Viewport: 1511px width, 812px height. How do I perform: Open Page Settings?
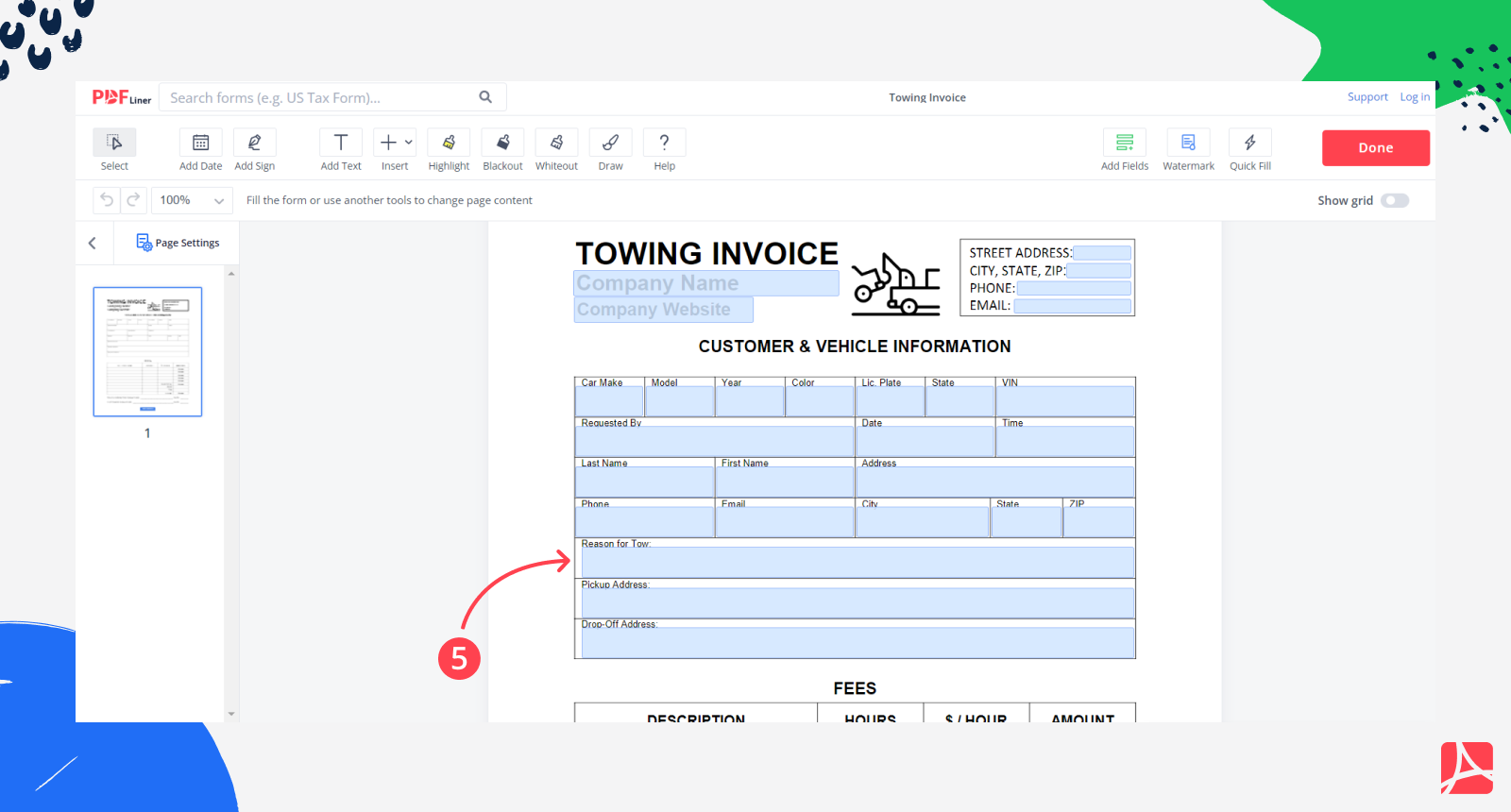[178, 243]
